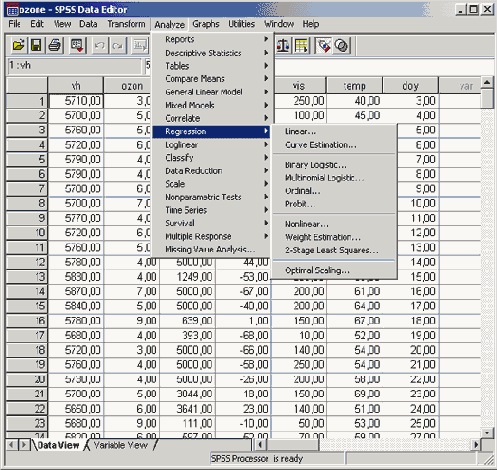Screen dimensions: 497x470
Task: Open the Utilities menu
Action: 241,24
